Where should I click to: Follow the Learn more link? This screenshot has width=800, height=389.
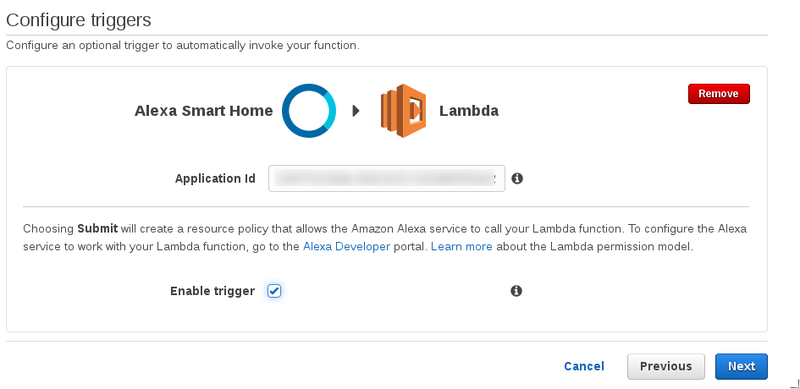[461, 247]
